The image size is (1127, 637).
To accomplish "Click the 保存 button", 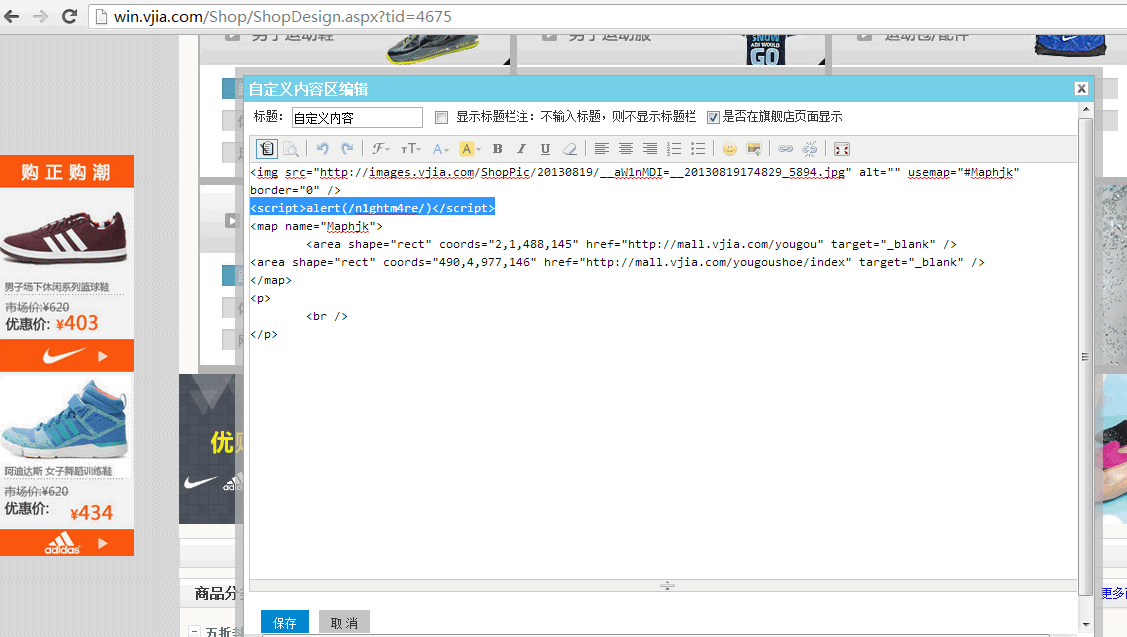I will coord(285,622).
